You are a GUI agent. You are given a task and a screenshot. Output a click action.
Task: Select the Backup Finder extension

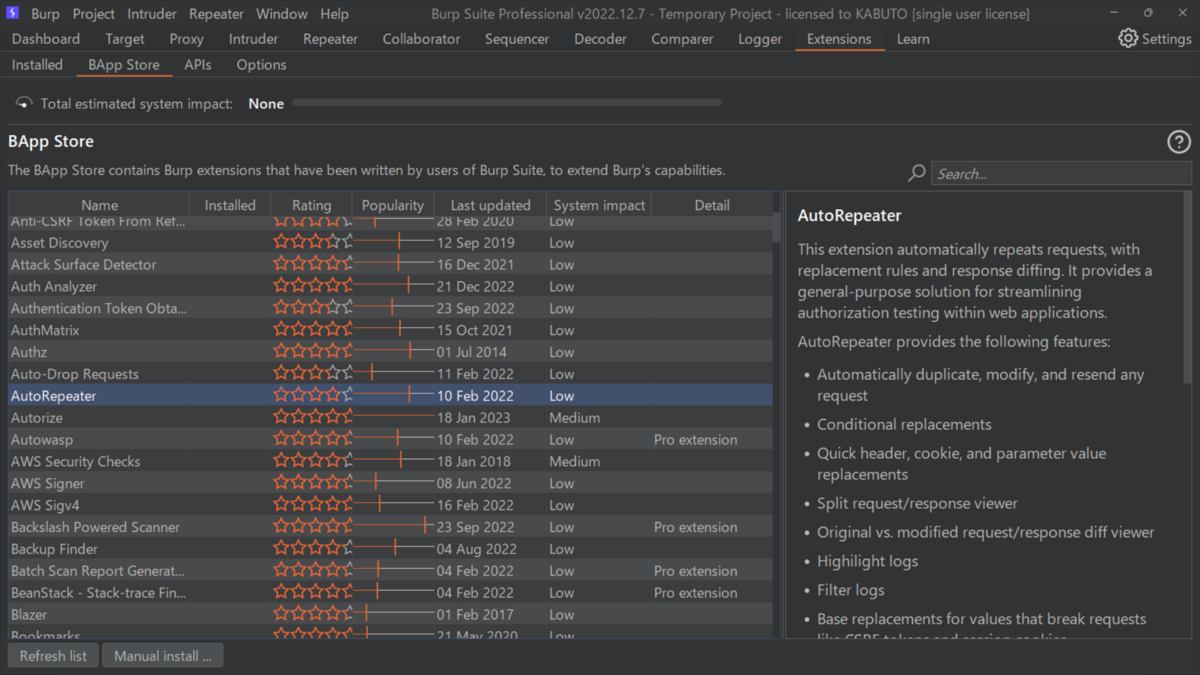(390, 549)
